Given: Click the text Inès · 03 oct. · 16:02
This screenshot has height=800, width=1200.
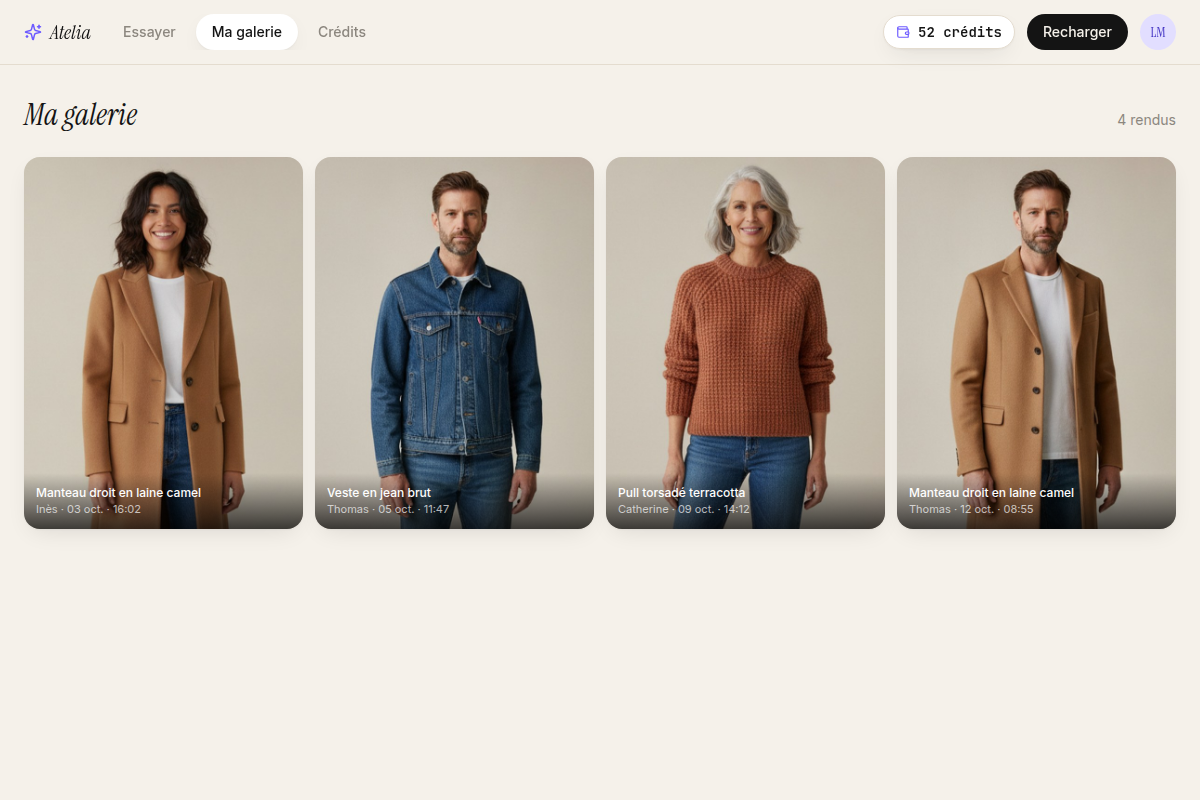Looking at the screenshot, I should [88, 509].
